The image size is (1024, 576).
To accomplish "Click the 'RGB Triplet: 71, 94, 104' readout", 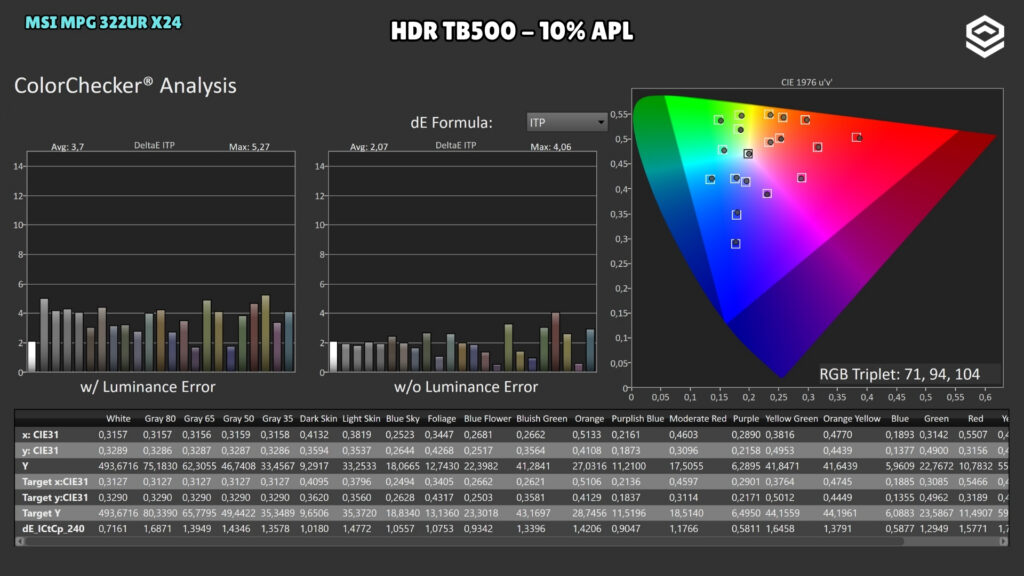I will click(x=899, y=374).
